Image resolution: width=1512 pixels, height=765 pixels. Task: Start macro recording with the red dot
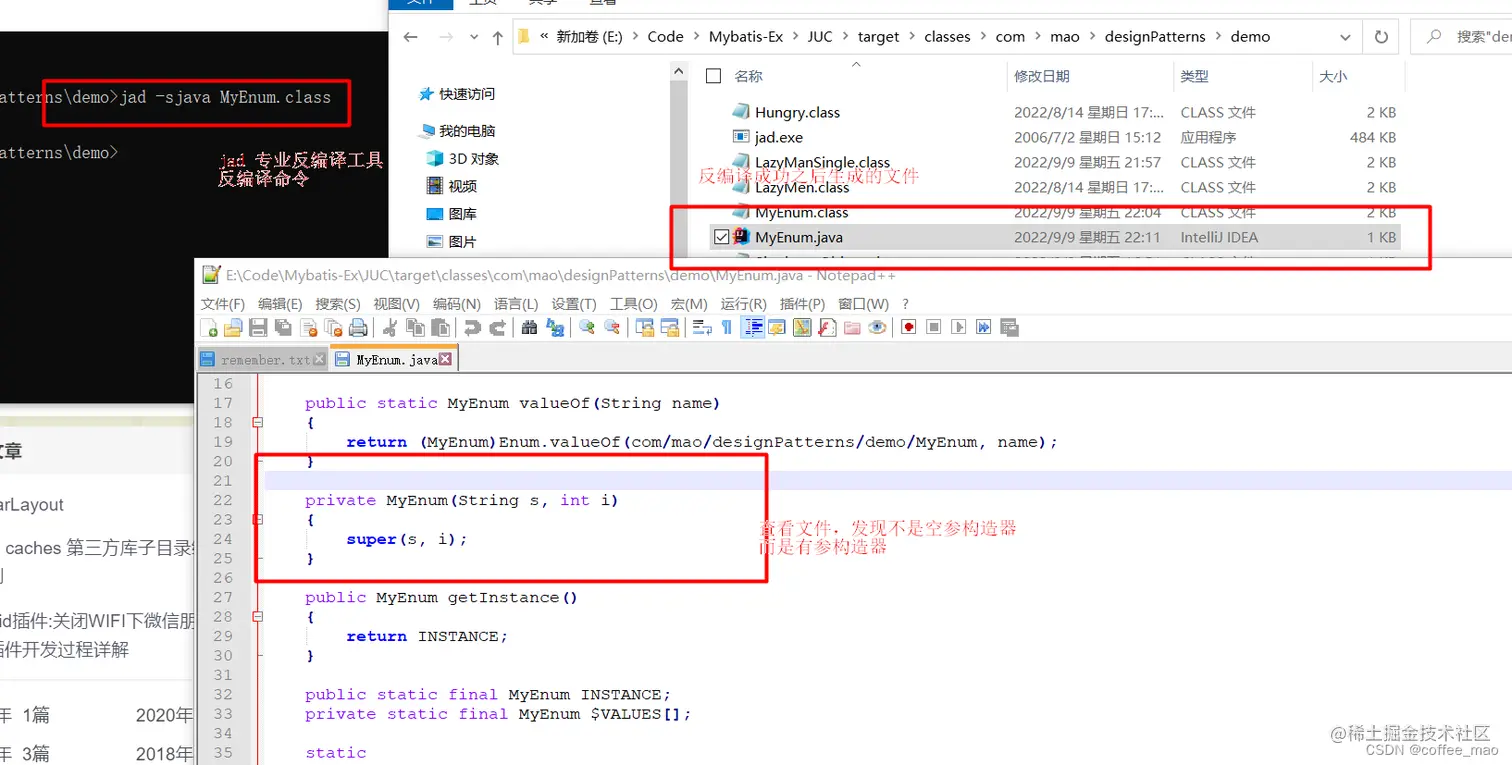pyautogui.click(x=908, y=327)
